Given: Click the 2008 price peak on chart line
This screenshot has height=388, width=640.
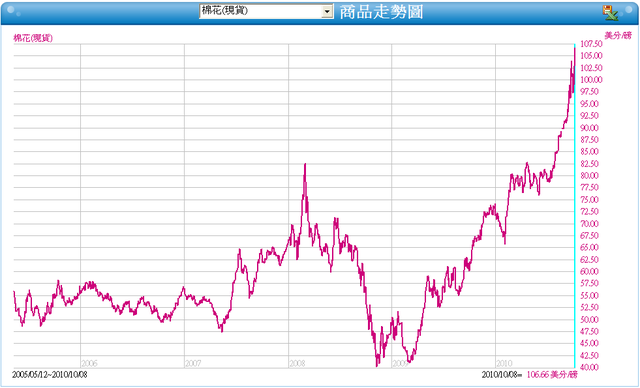Looking at the screenshot, I should (305, 164).
